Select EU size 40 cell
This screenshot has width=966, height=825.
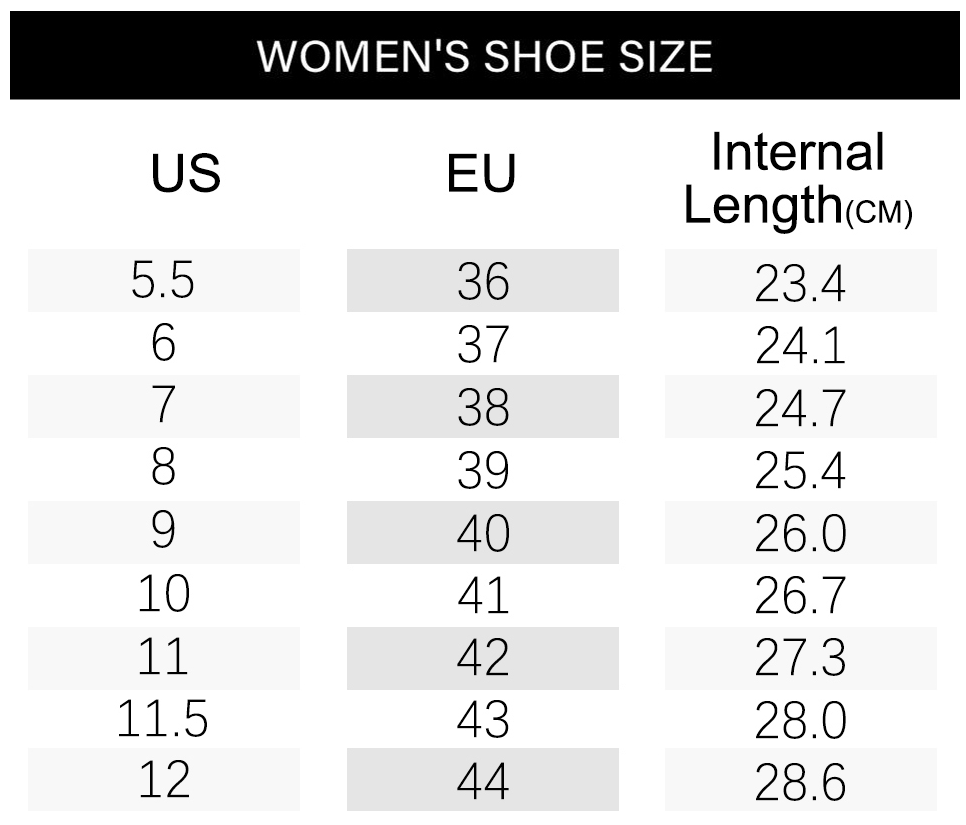point(483,533)
